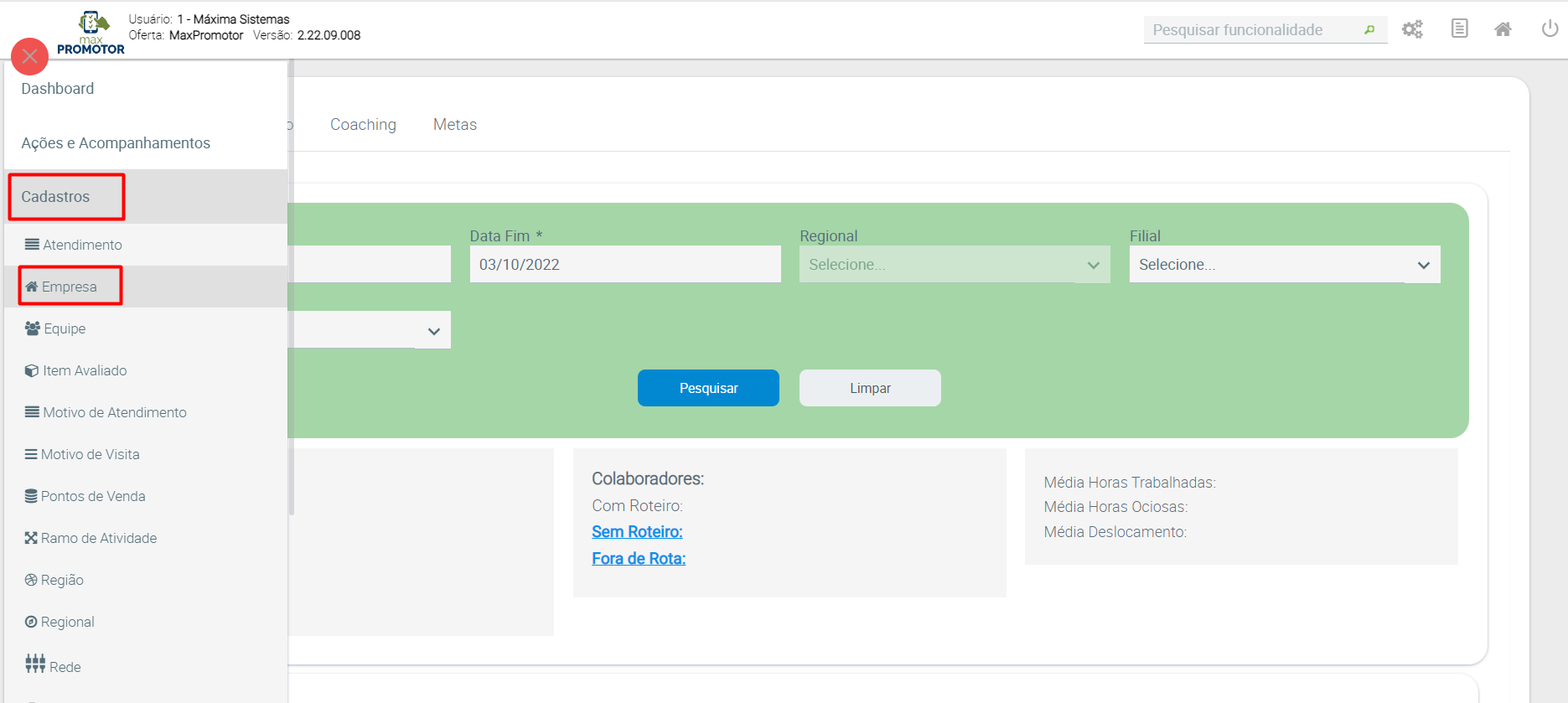The image size is (1568, 703).
Task: Click the maxPromotor logo
Action: tap(91, 34)
